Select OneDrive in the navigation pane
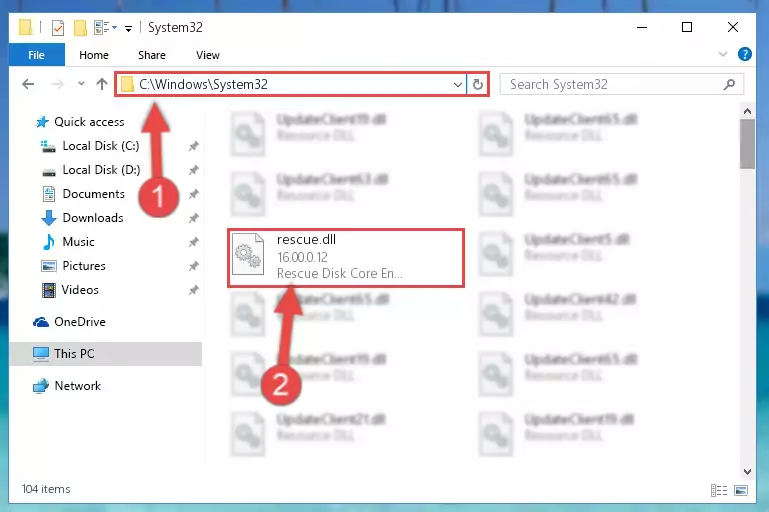 [79, 322]
